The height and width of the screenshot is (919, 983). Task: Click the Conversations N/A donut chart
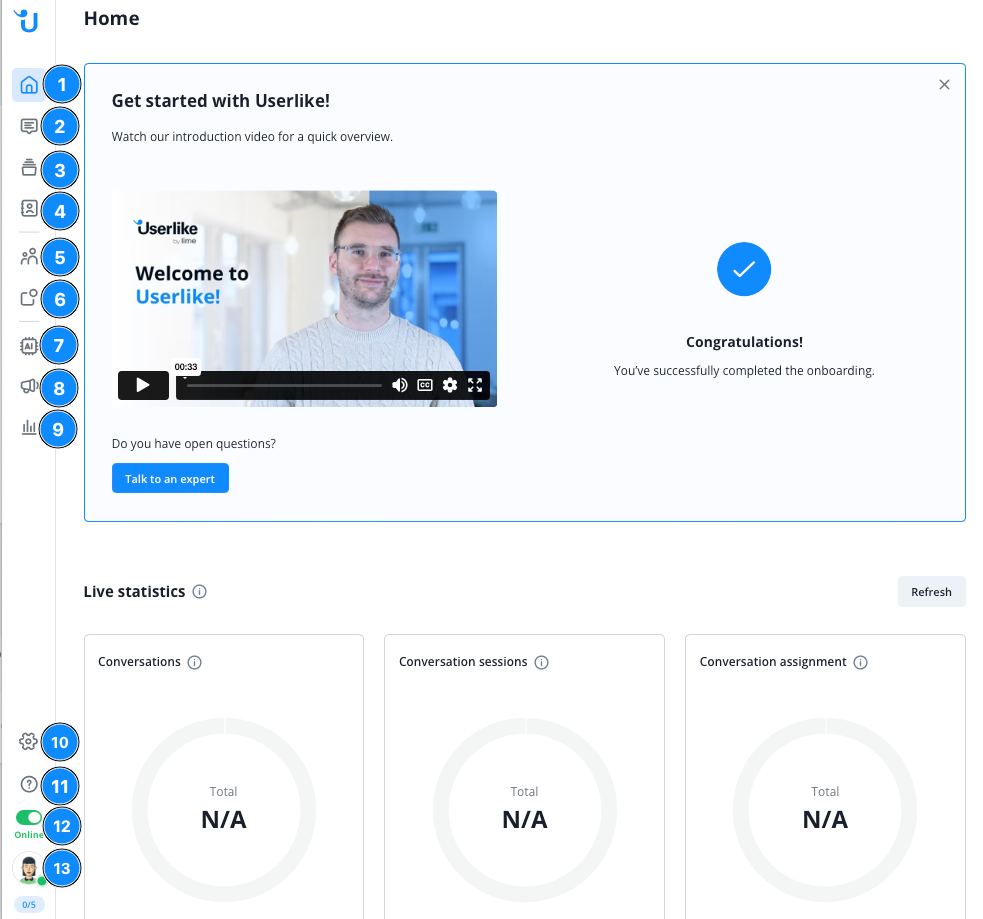coord(224,810)
